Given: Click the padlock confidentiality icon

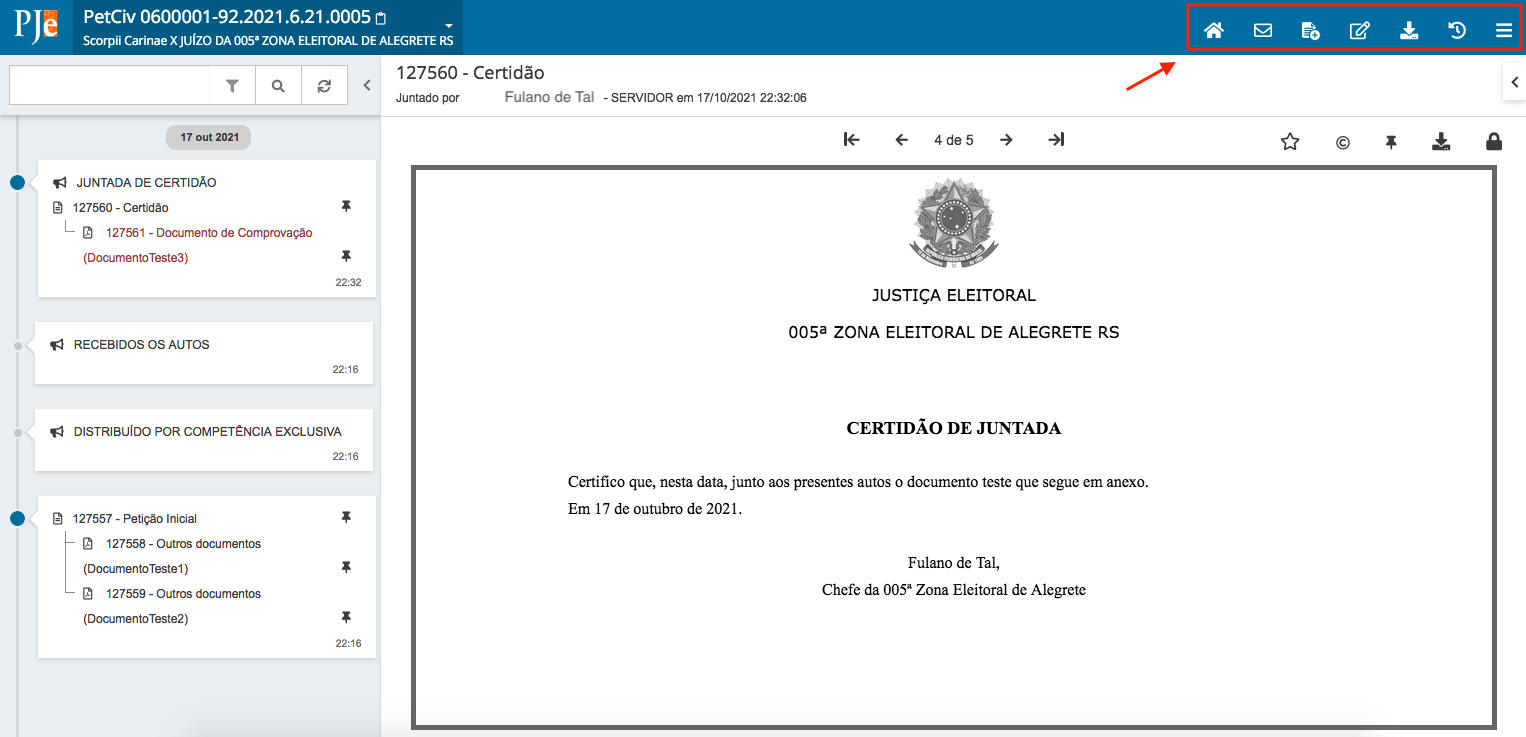Looking at the screenshot, I should [1494, 142].
